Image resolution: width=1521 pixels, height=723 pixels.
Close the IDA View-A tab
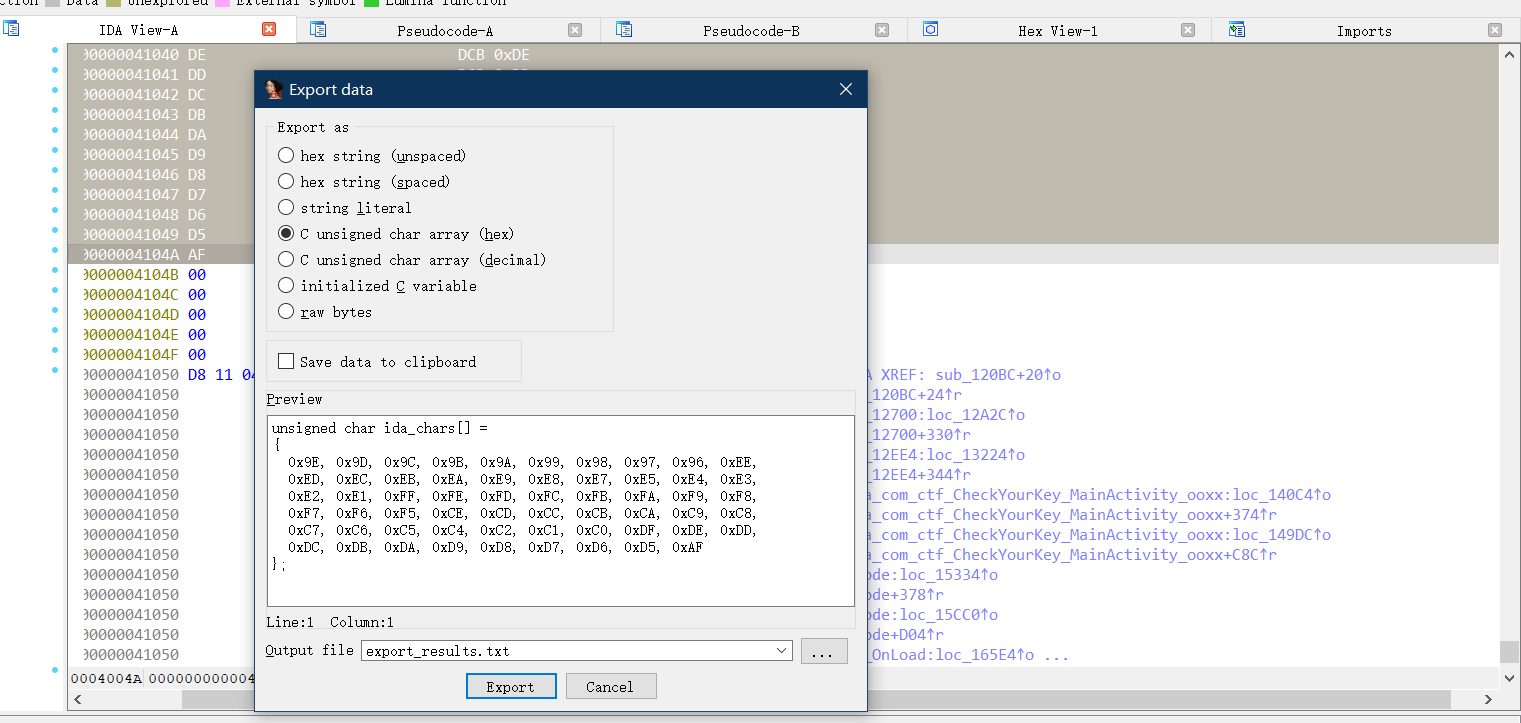click(x=269, y=30)
